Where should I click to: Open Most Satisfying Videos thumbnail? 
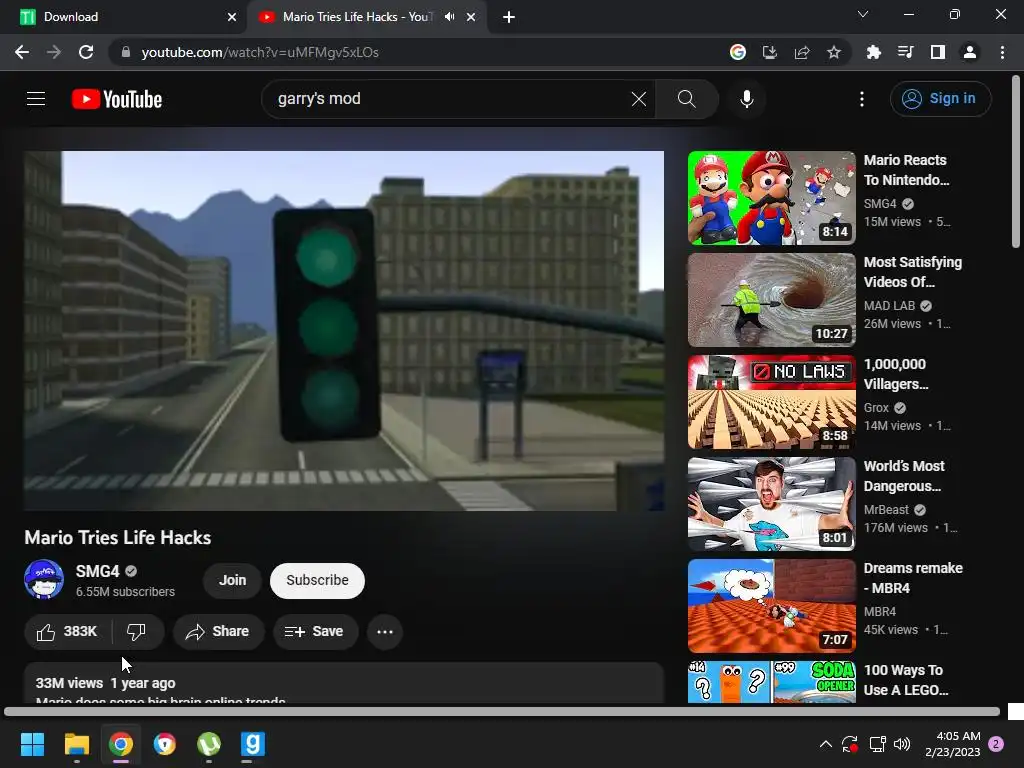tap(771, 300)
